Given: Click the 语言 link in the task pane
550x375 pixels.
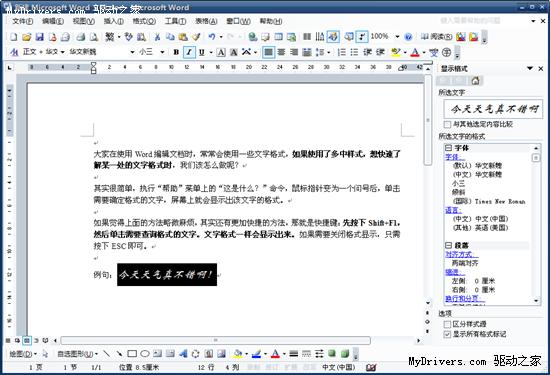Looking at the screenshot, I should (x=454, y=210).
